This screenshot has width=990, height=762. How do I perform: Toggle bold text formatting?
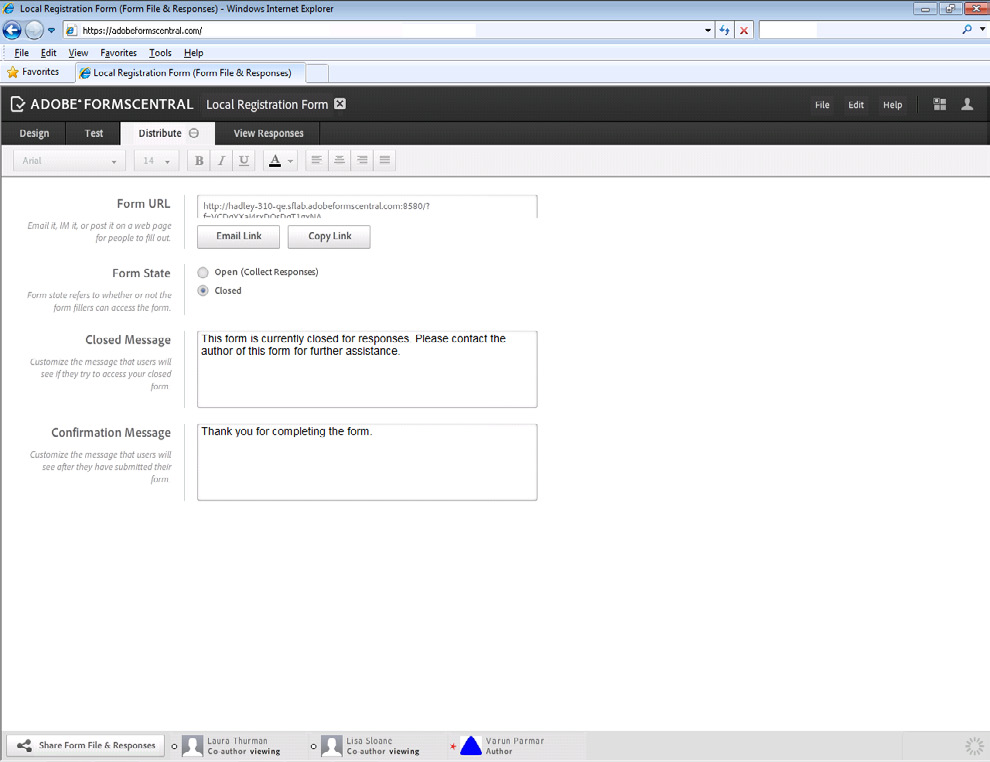pos(199,161)
